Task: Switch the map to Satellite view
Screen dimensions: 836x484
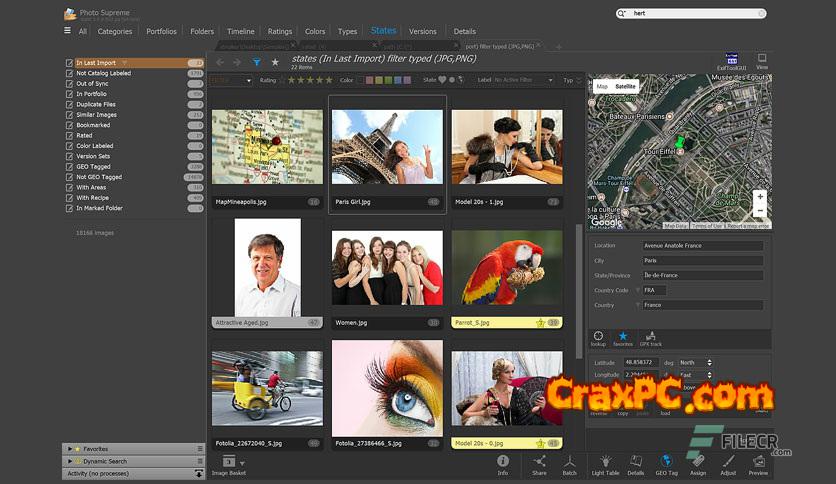Action: (x=625, y=87)
